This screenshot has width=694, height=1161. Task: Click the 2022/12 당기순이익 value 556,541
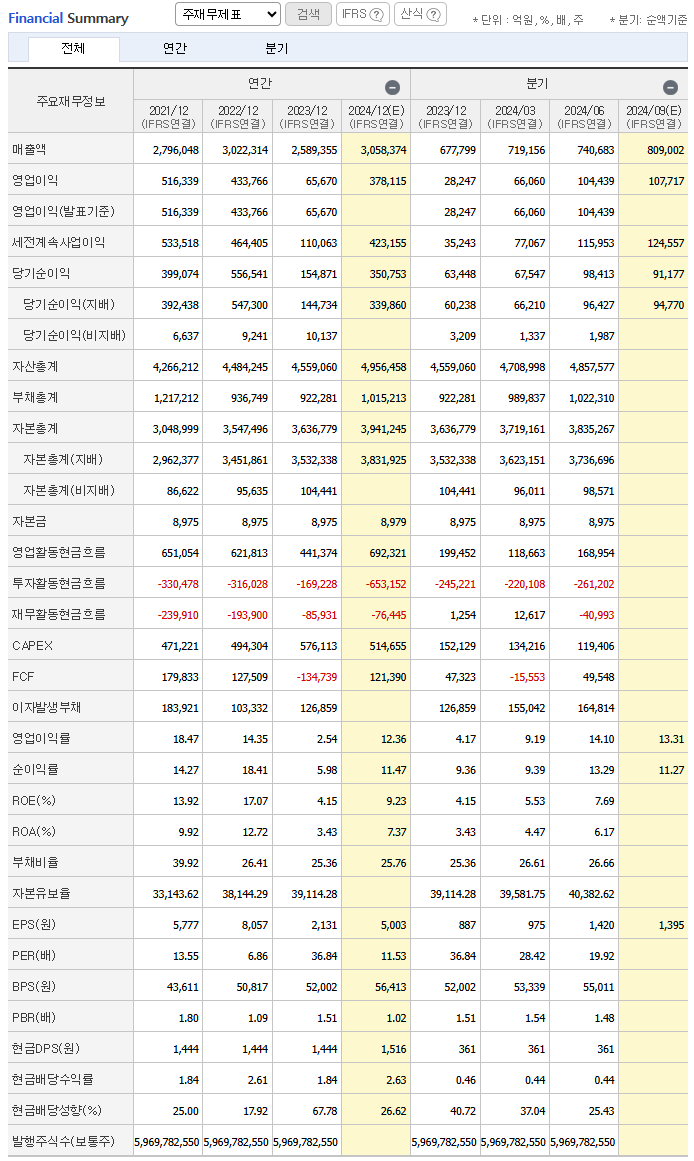coord(250,275)
